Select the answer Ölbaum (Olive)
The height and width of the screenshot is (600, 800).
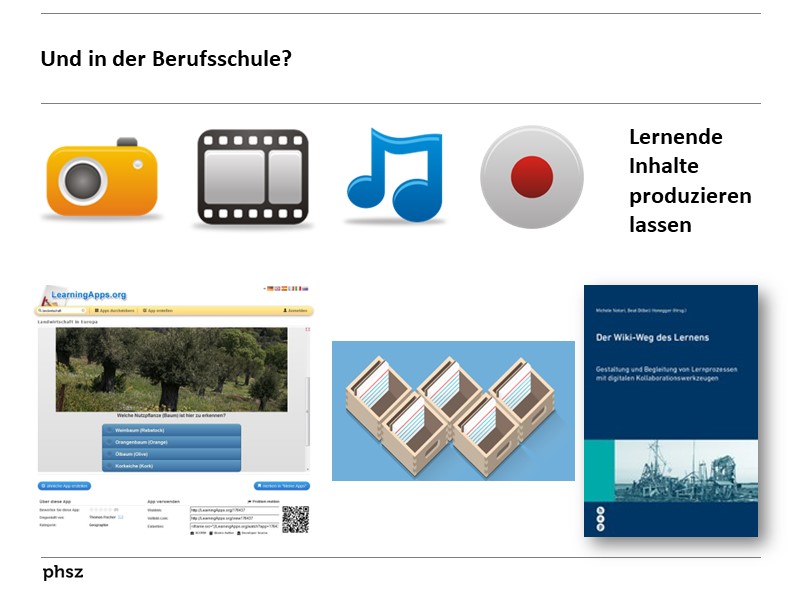pyautogui.click(x=171, y=453)
